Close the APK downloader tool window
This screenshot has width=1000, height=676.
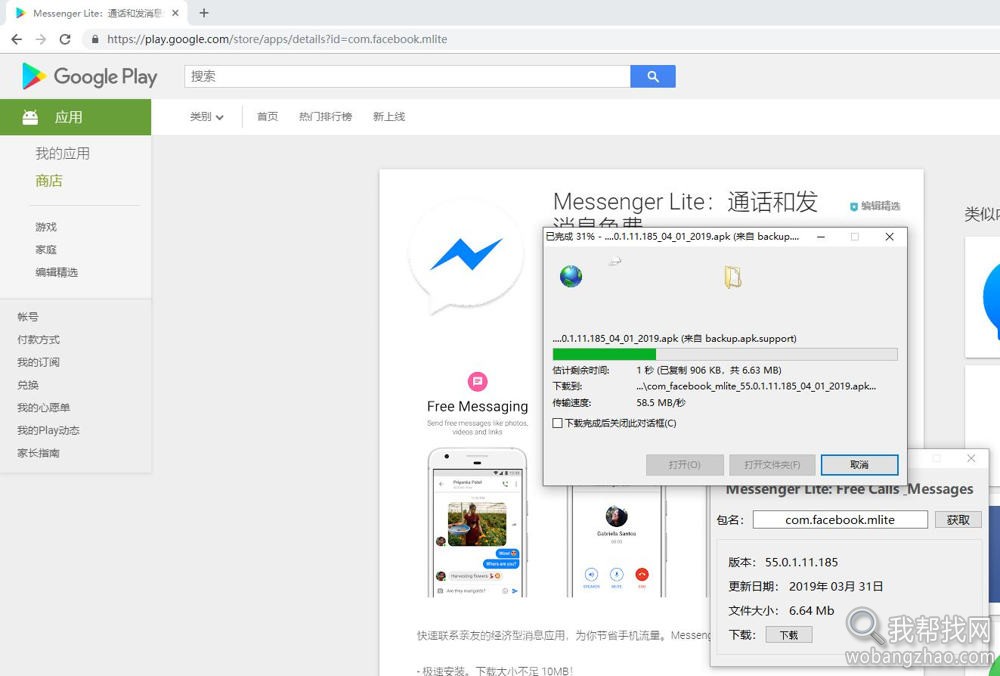pyautogui.click(x=971, y=458)
